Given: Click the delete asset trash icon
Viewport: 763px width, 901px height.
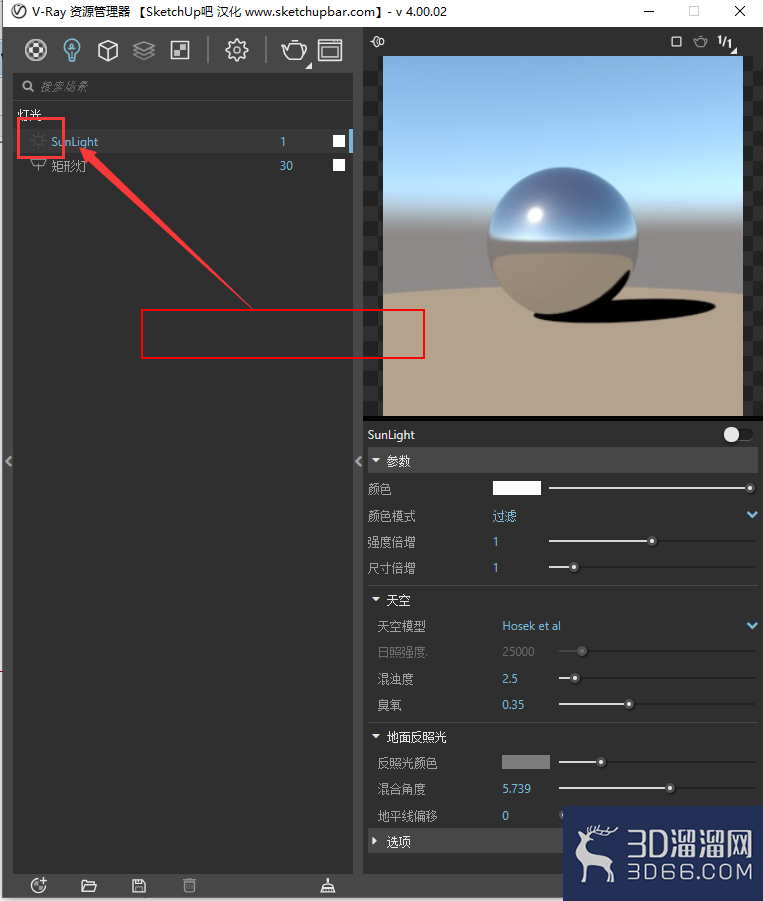Looking at the screenshot, I should pos(189,885).
